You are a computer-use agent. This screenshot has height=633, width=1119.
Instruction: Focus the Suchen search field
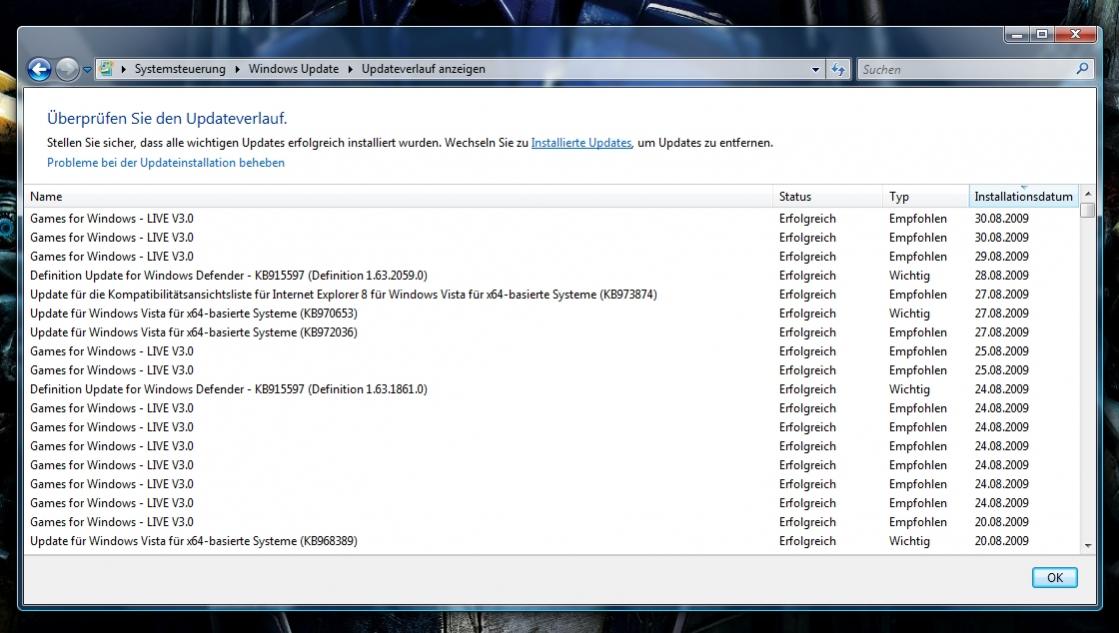point(966,69)
